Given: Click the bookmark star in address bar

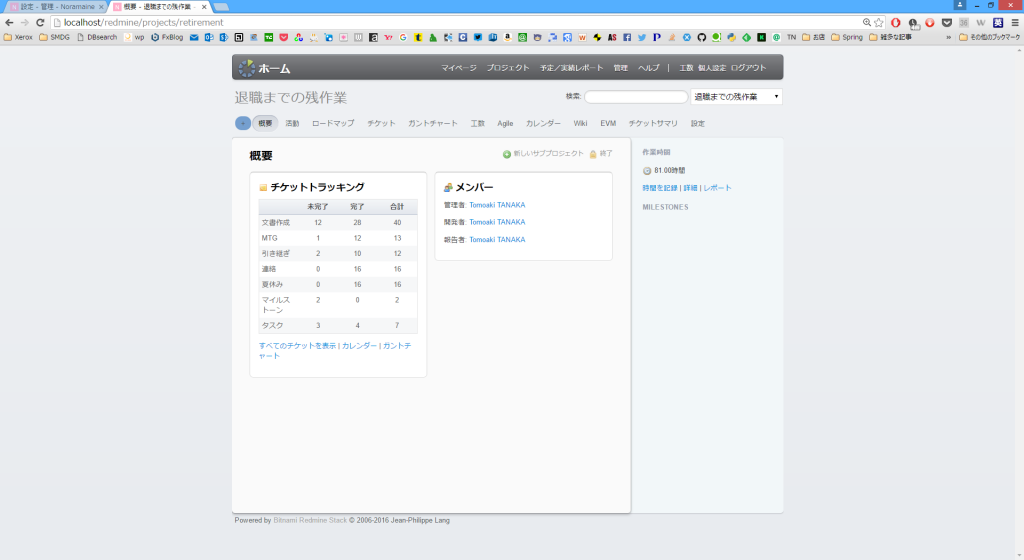Looking at the screenshot, I should coord(879,22).
